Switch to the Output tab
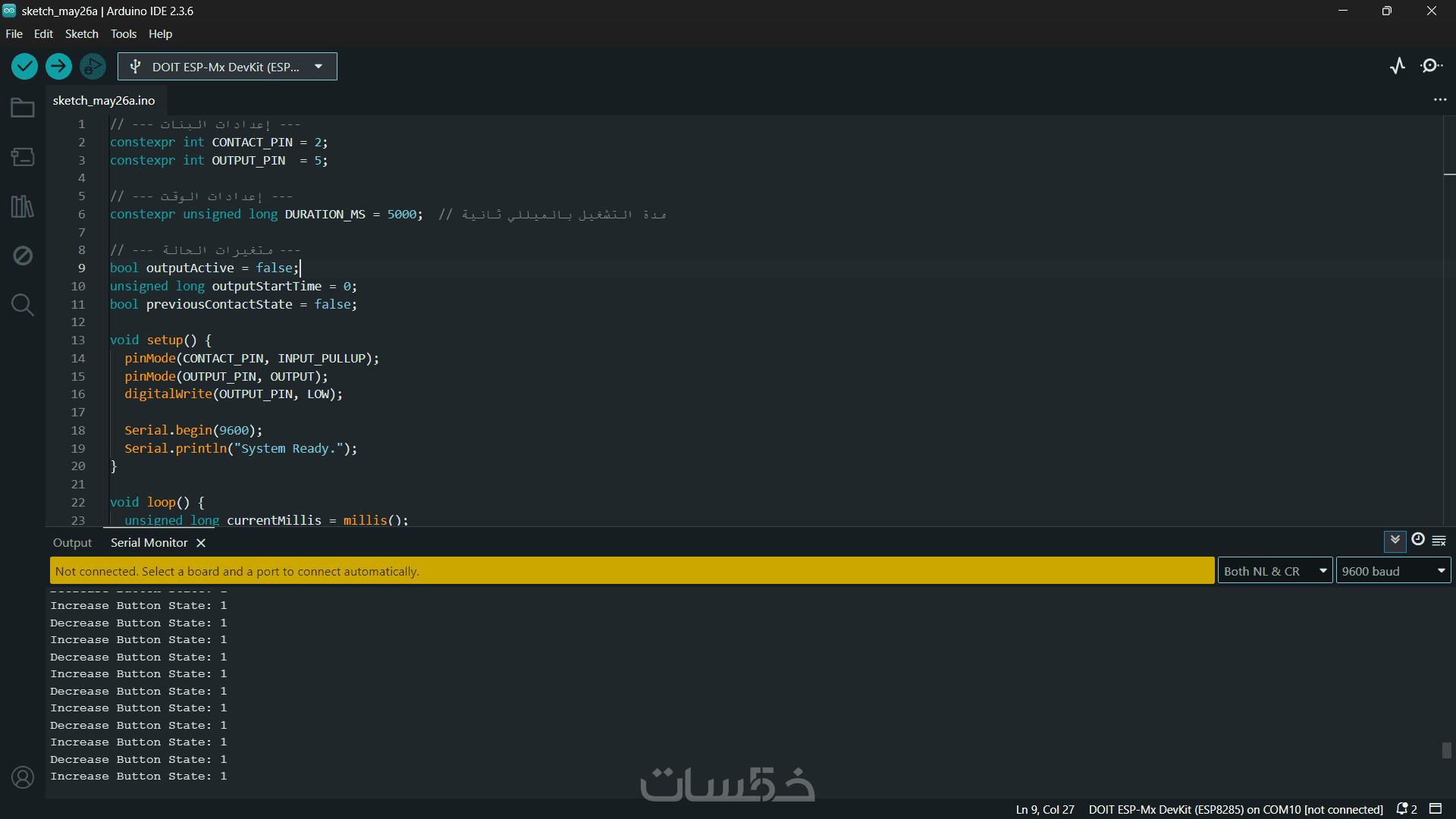This screenshot has height=819, width=1456. pos(72,543)
